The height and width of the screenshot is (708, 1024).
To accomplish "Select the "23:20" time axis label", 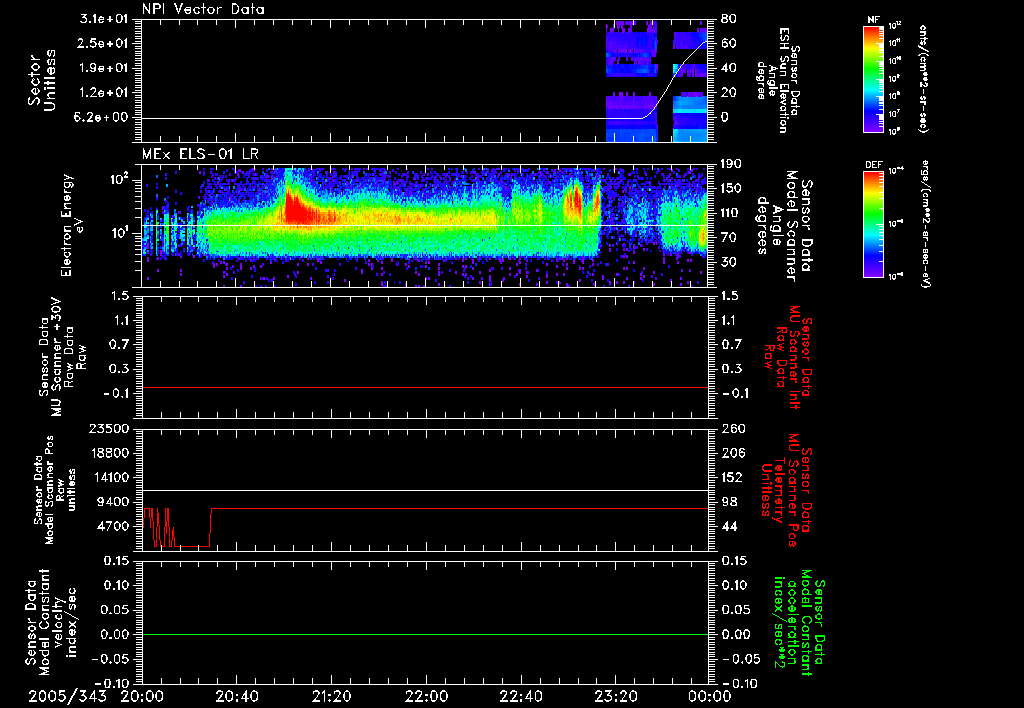I will click(x=615, y=696).
